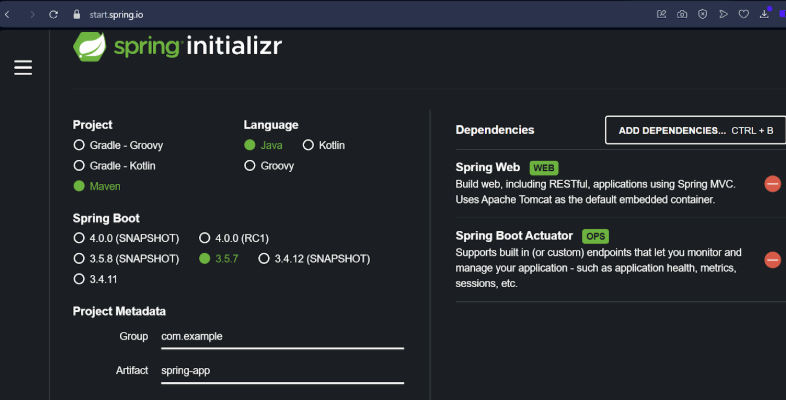786x400 pixels.
Task: Select Gradle - Groovy project type
Action: [79, 145]
